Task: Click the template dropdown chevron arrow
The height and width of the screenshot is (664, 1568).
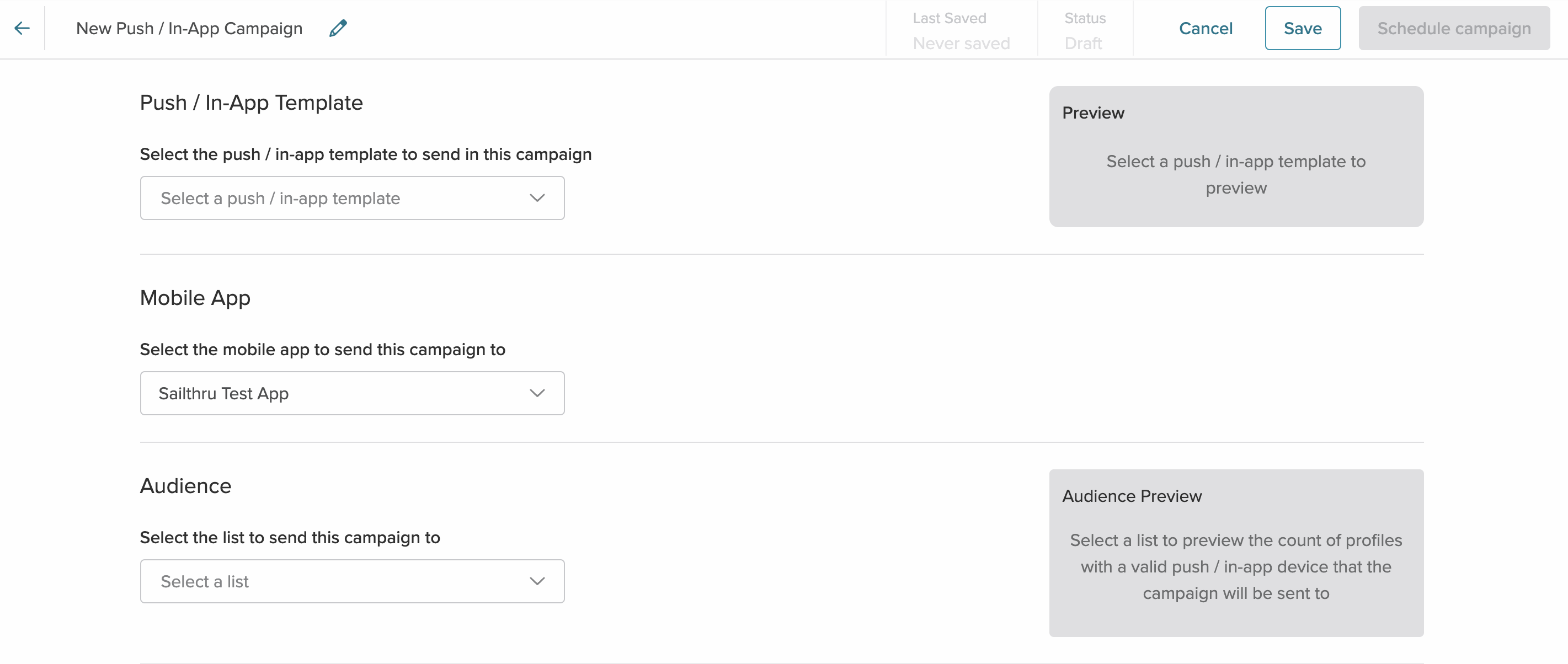Action: pyautogui.click(x=537, y=198)
